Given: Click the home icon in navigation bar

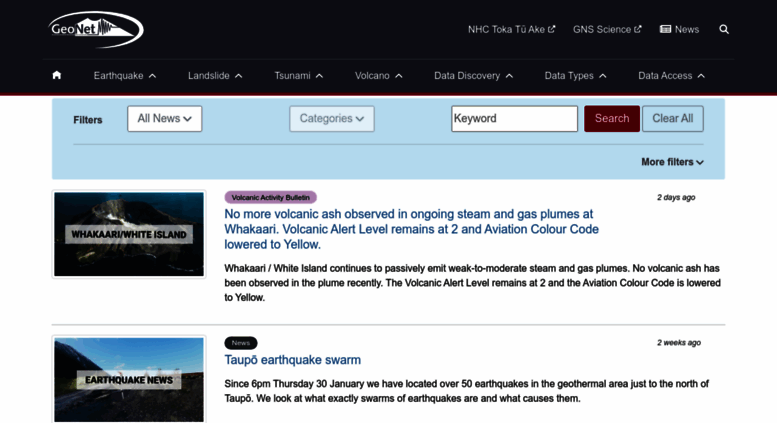Looking at the screenshot, I should pyautogui.click(x=56, y=75).
